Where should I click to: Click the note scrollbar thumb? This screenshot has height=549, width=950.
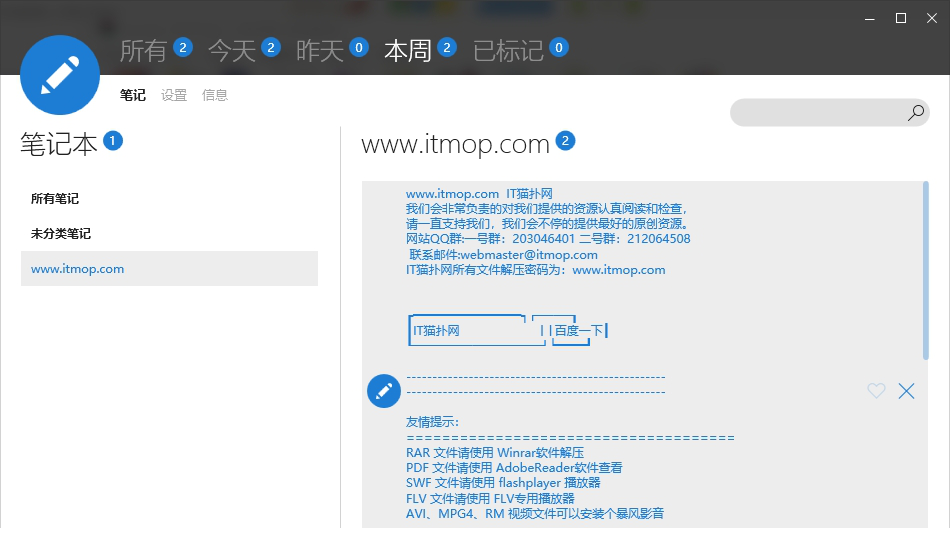(x=925, y=270)
